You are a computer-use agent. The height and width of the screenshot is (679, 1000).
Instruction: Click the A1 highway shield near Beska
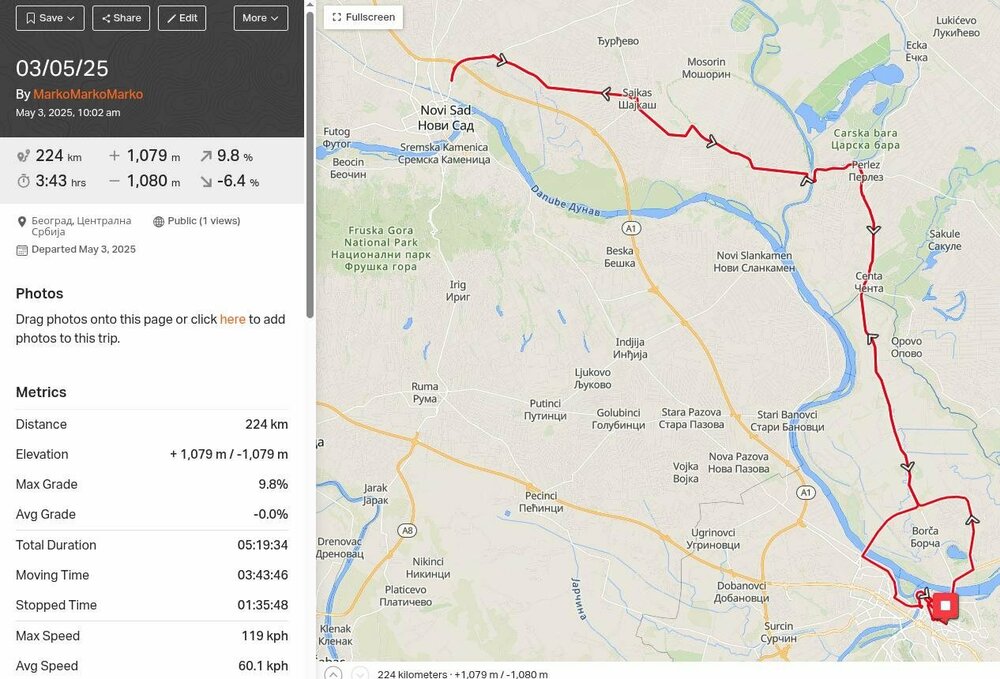[631, 228]
